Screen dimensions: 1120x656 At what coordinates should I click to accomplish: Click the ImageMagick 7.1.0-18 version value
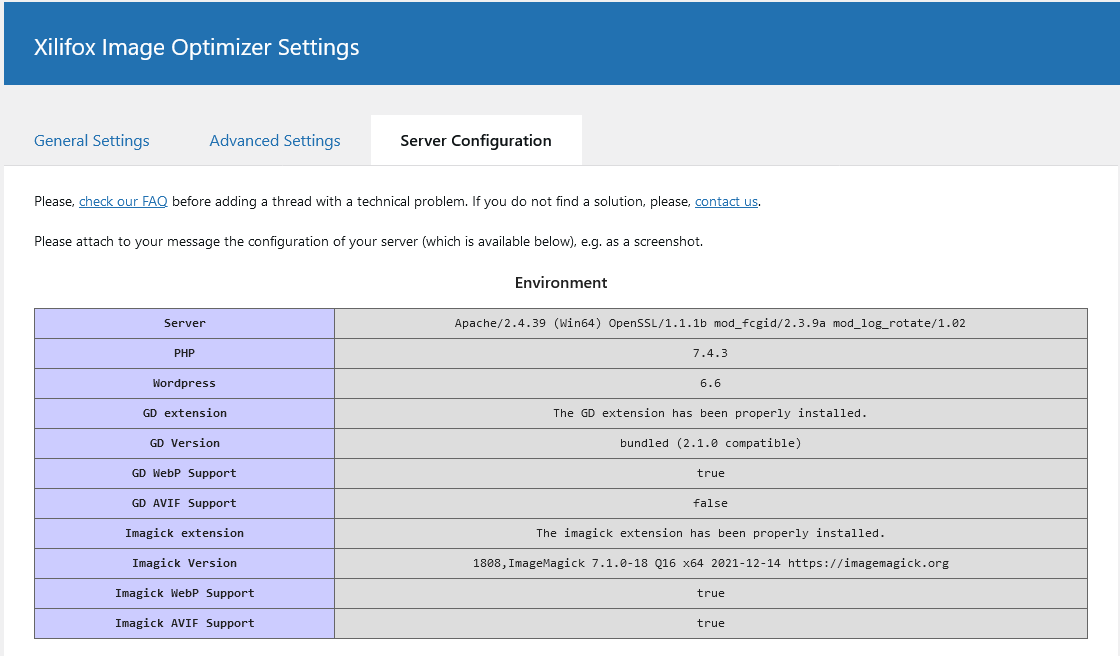coord(710,564)
